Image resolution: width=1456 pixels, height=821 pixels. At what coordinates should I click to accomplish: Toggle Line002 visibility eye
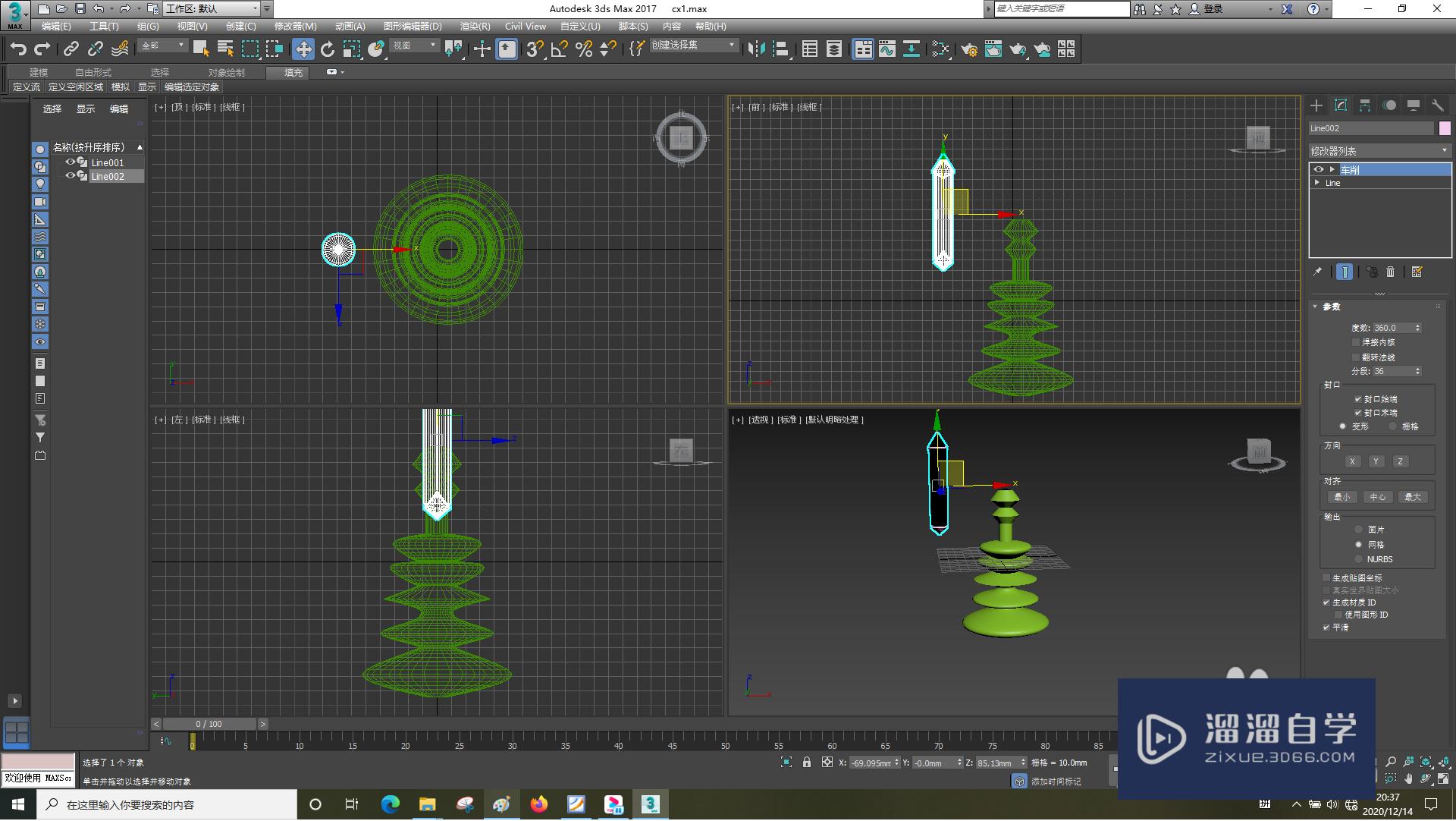[71, 176]
